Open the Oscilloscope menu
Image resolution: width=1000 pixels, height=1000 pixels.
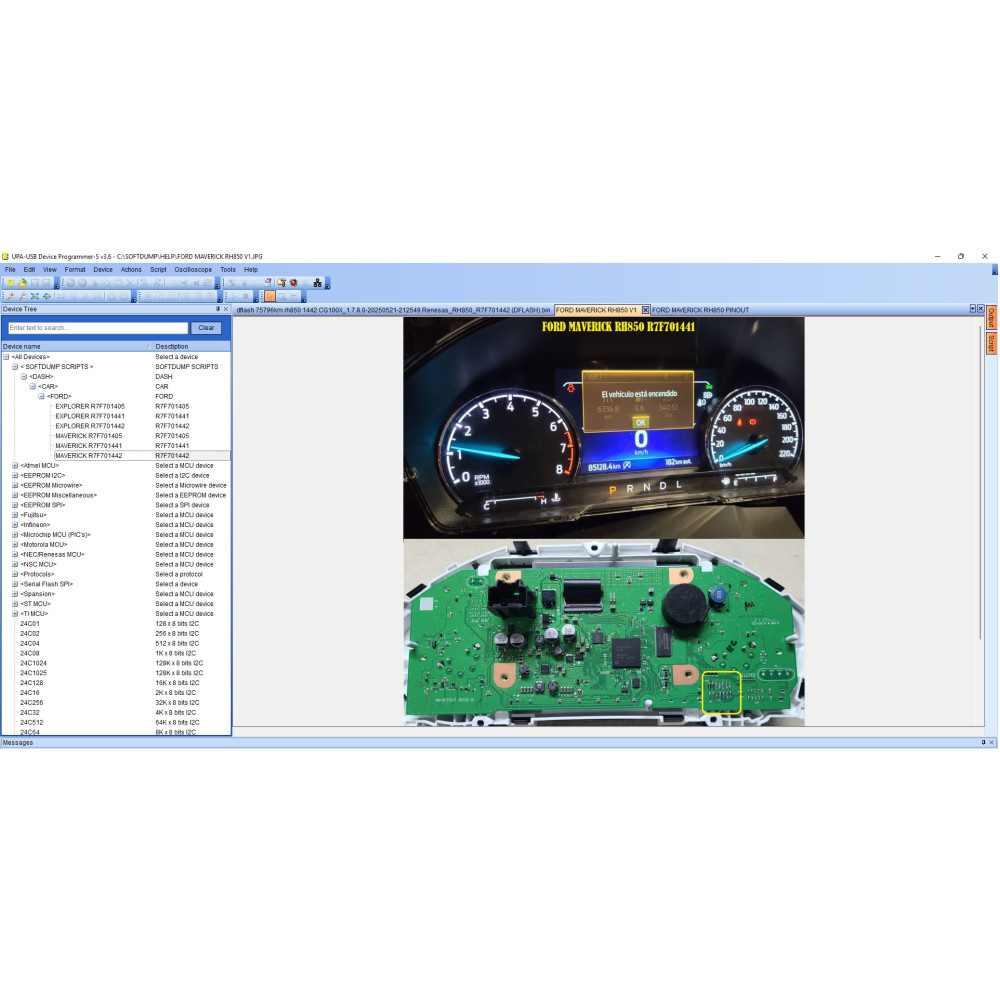coord(193,270)
